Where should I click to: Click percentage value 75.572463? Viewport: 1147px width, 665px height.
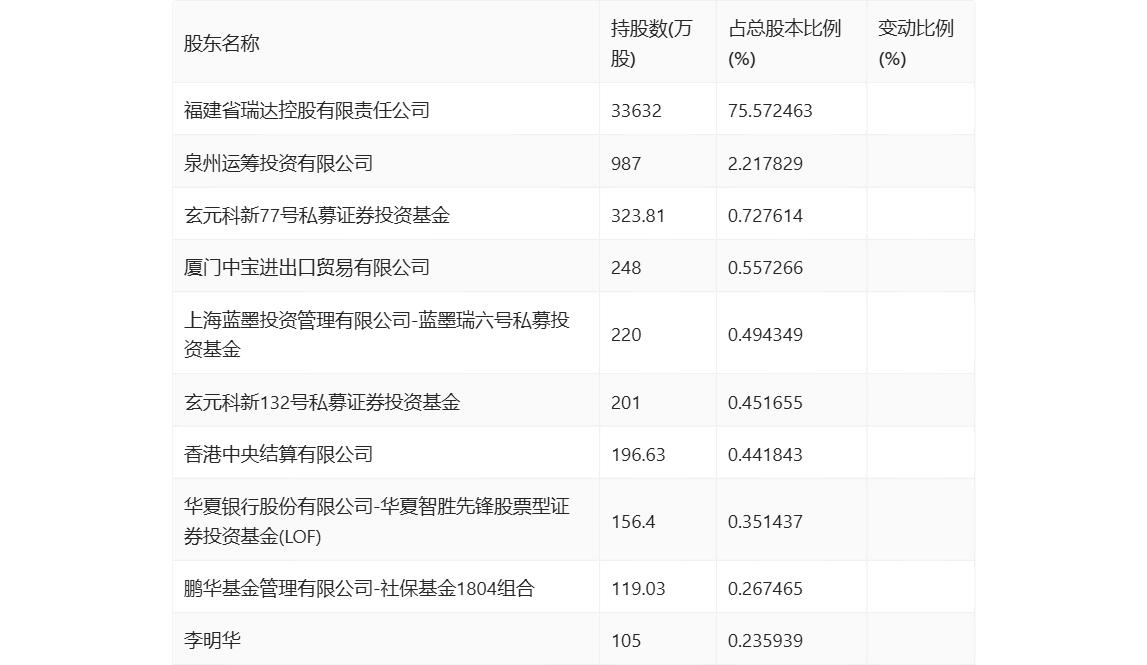pos(770,110)
